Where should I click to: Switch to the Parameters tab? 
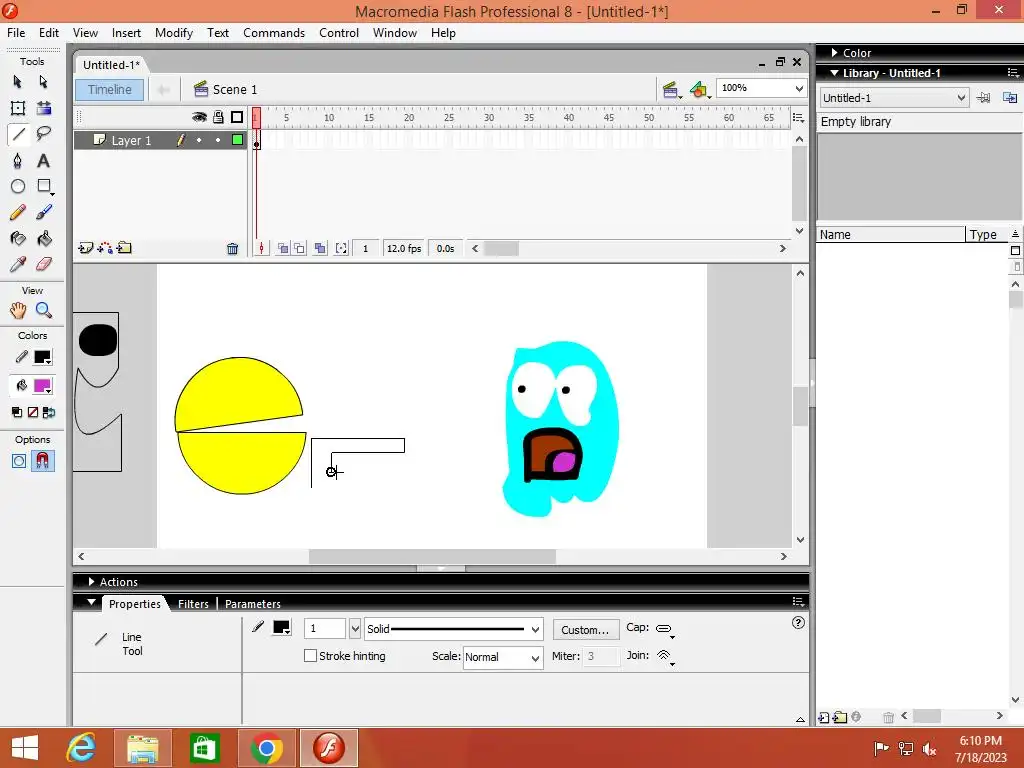pos(253,604)
